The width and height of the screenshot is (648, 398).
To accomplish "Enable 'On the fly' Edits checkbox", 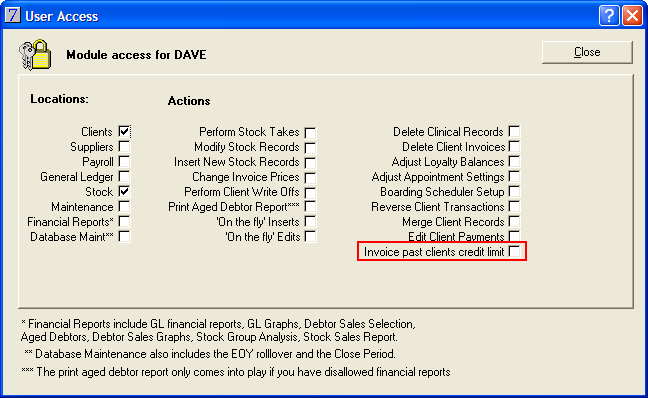I will (310, 236).
